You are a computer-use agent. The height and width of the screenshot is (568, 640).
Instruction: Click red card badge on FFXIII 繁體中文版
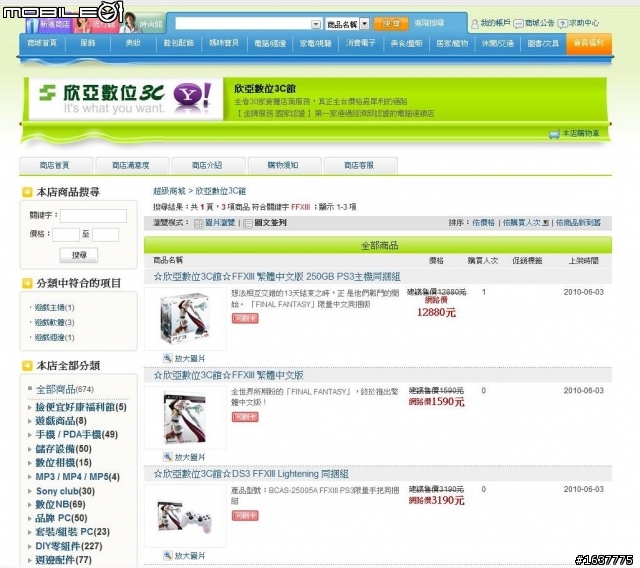[245, 417]
